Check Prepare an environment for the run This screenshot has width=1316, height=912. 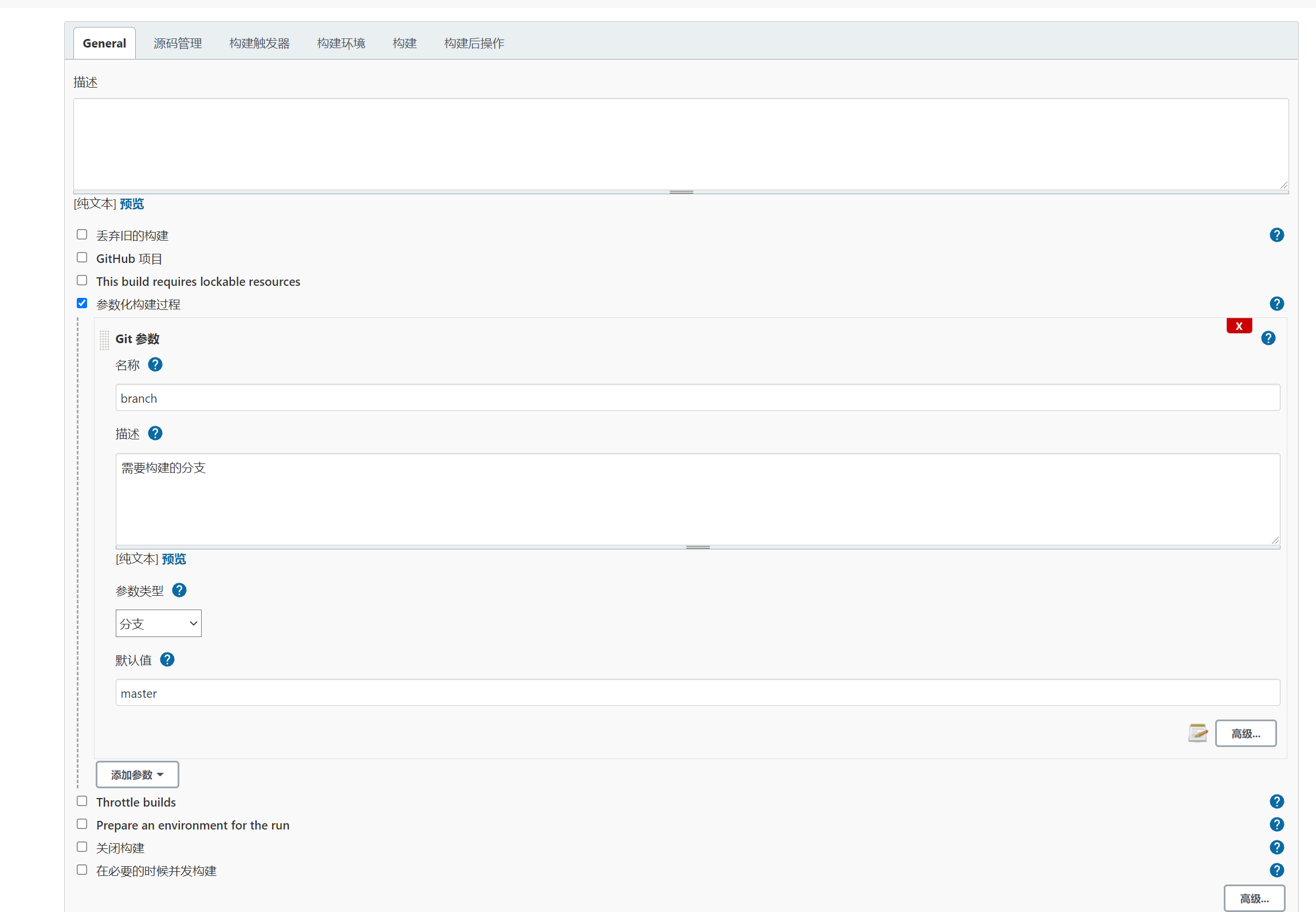click(x=82, y=824)
